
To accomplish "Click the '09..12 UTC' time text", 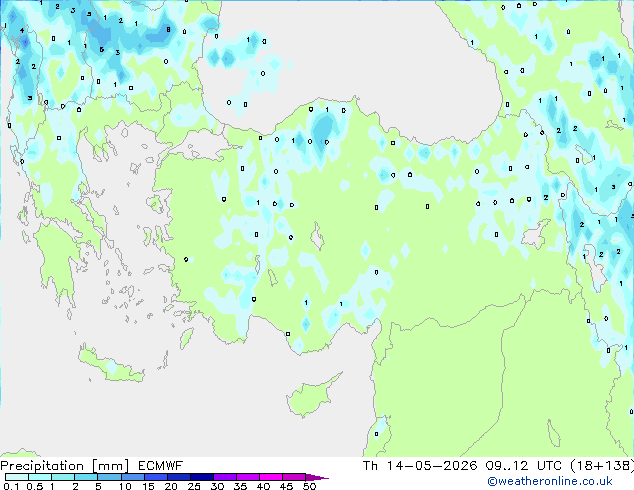I will coord(524,466).
